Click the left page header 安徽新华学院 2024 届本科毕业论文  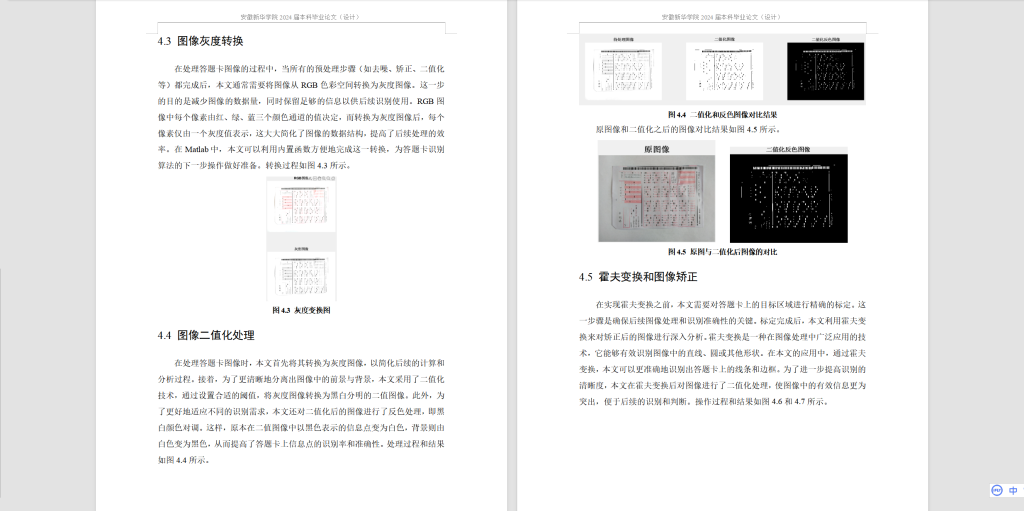point(300,17)
